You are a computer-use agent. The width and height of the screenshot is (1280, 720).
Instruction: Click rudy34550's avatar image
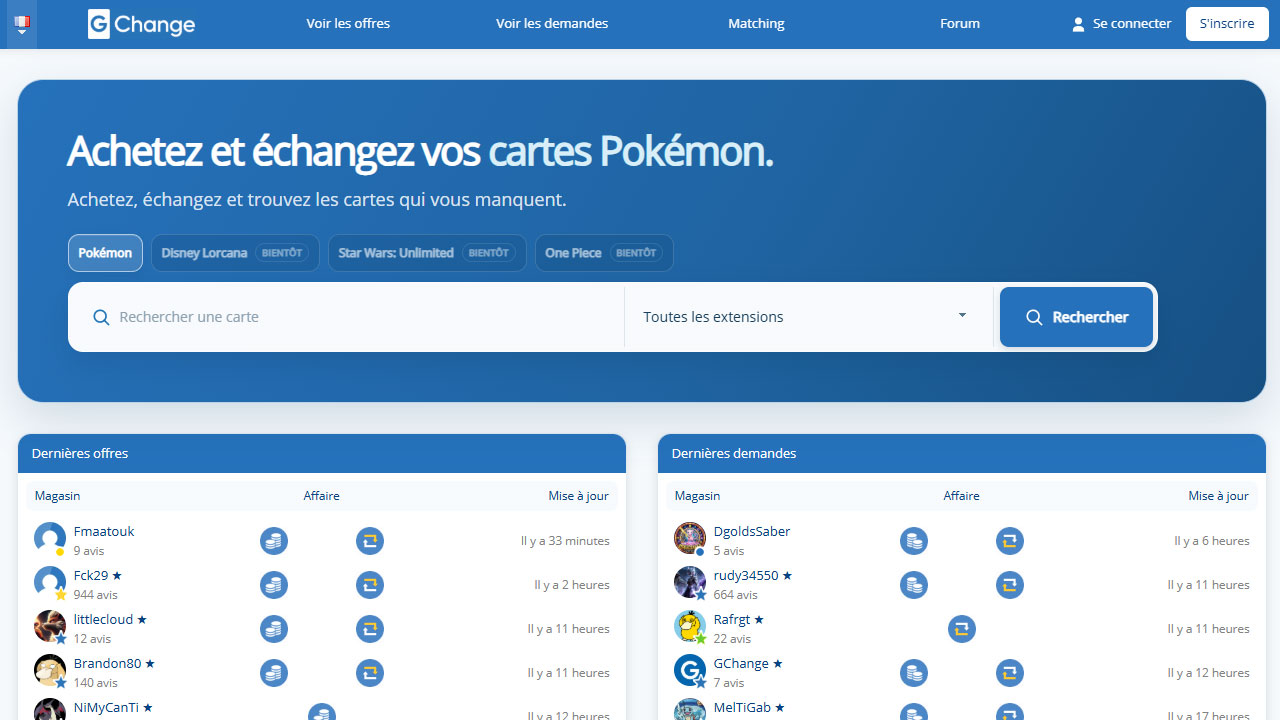pos(690,581)
